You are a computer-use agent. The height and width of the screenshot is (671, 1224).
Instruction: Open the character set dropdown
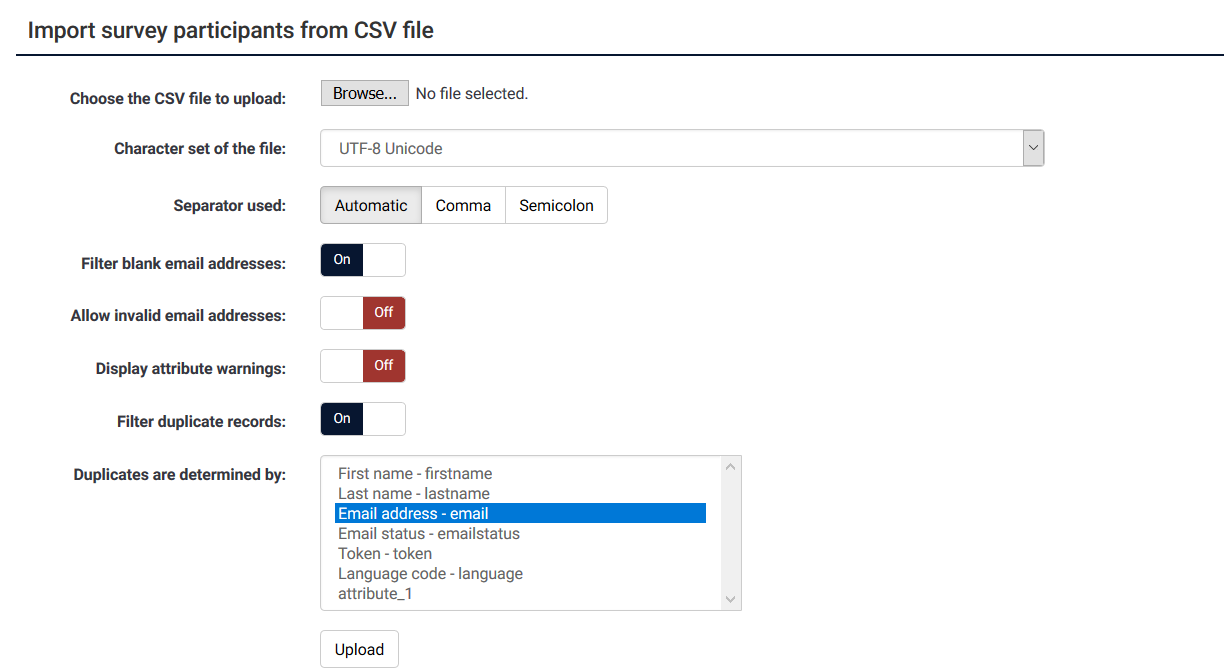(x=682, y=148)
